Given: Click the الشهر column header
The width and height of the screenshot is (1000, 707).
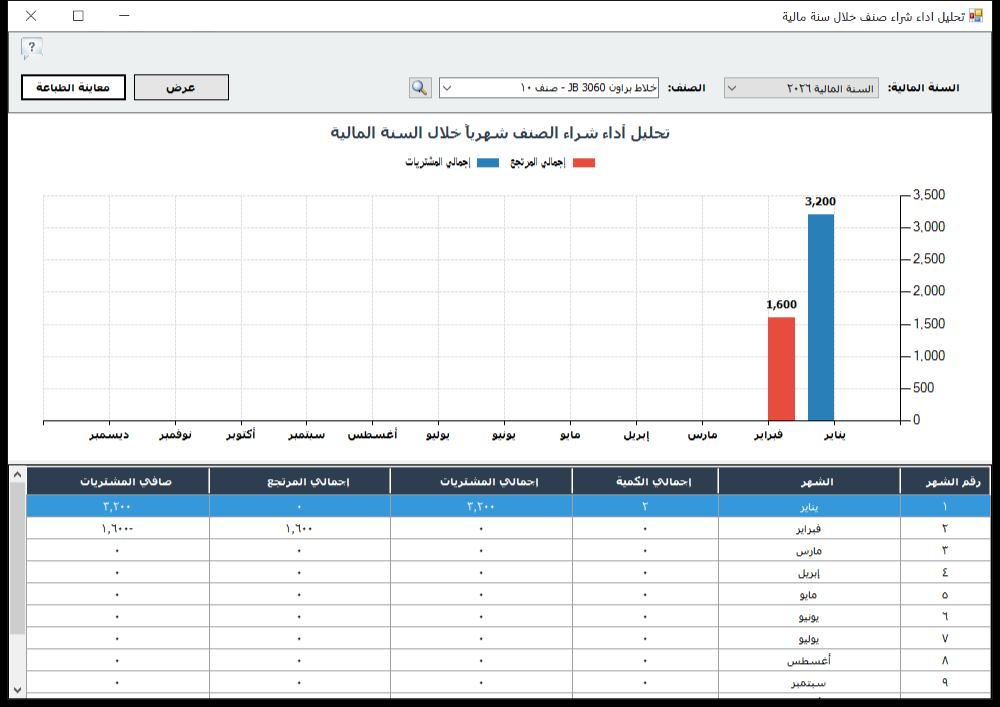Looking at the screenshot, I should click(809, 481).
